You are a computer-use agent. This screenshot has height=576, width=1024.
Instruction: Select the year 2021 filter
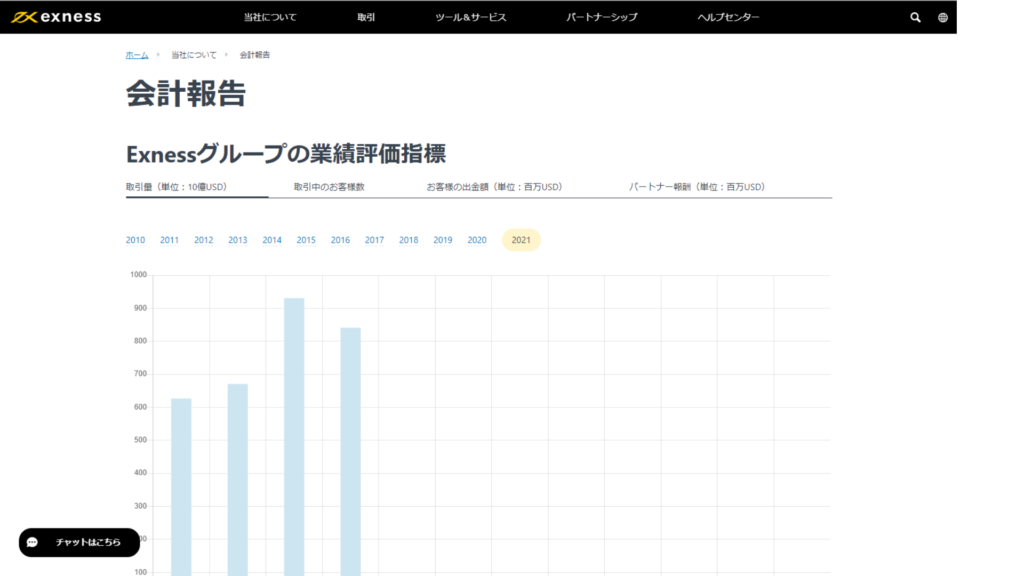(x=520, y=239)
